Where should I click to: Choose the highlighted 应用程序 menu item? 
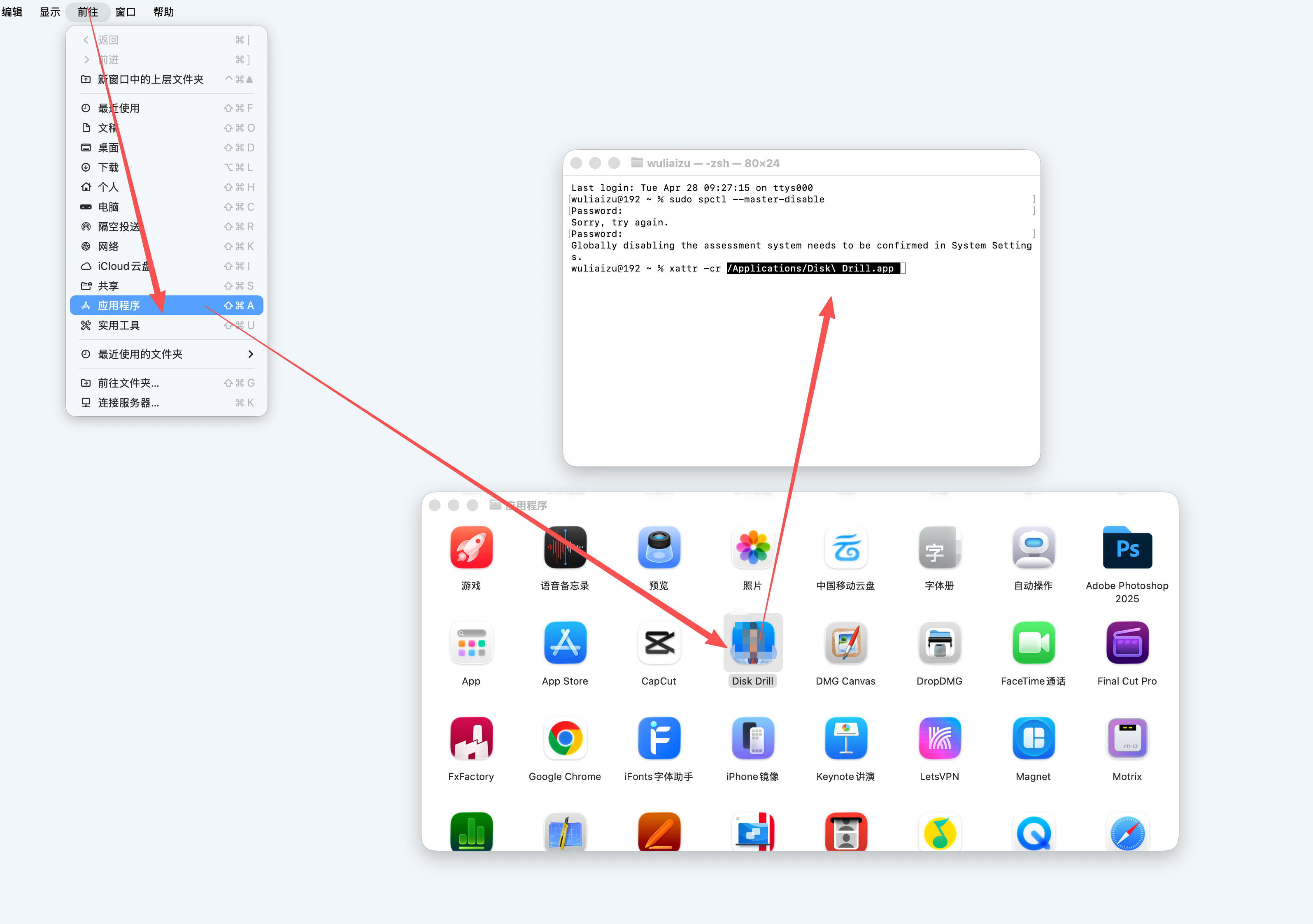pos(166,306)
